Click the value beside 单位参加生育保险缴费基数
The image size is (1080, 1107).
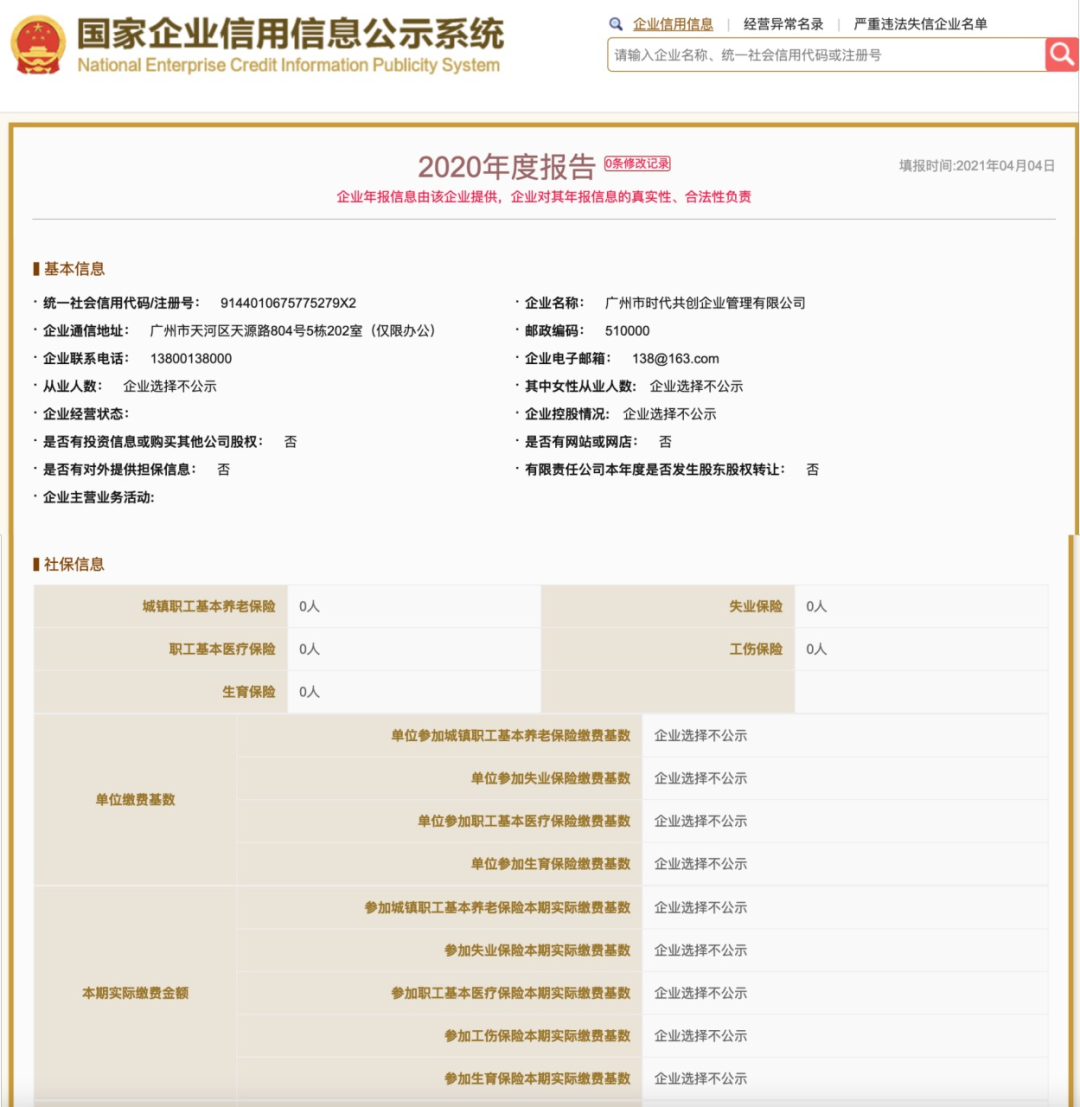(x=700, y=864)
